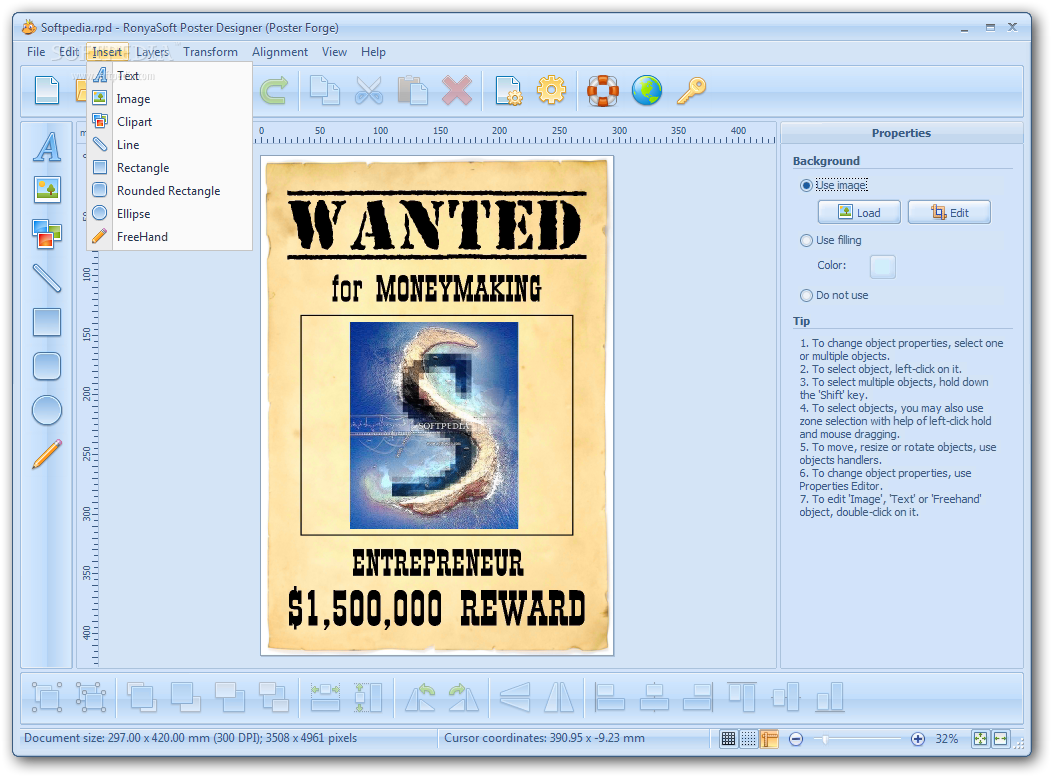
Task: Click the Align horizontal centers icon
Action: (x=653, y=697)
